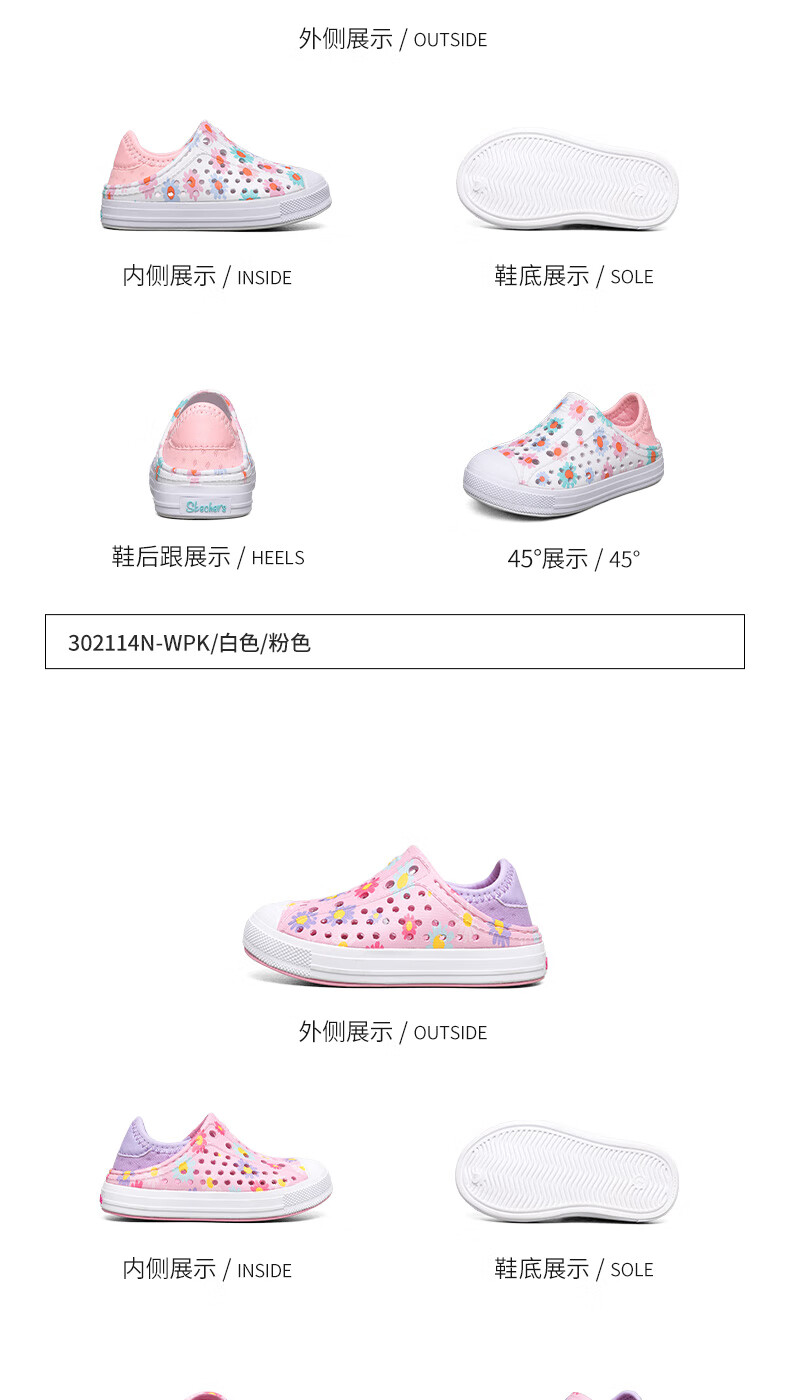Click the Skechers logo on shoe heel
This screenshot has height=1400, width=790.
pos(205,507)
